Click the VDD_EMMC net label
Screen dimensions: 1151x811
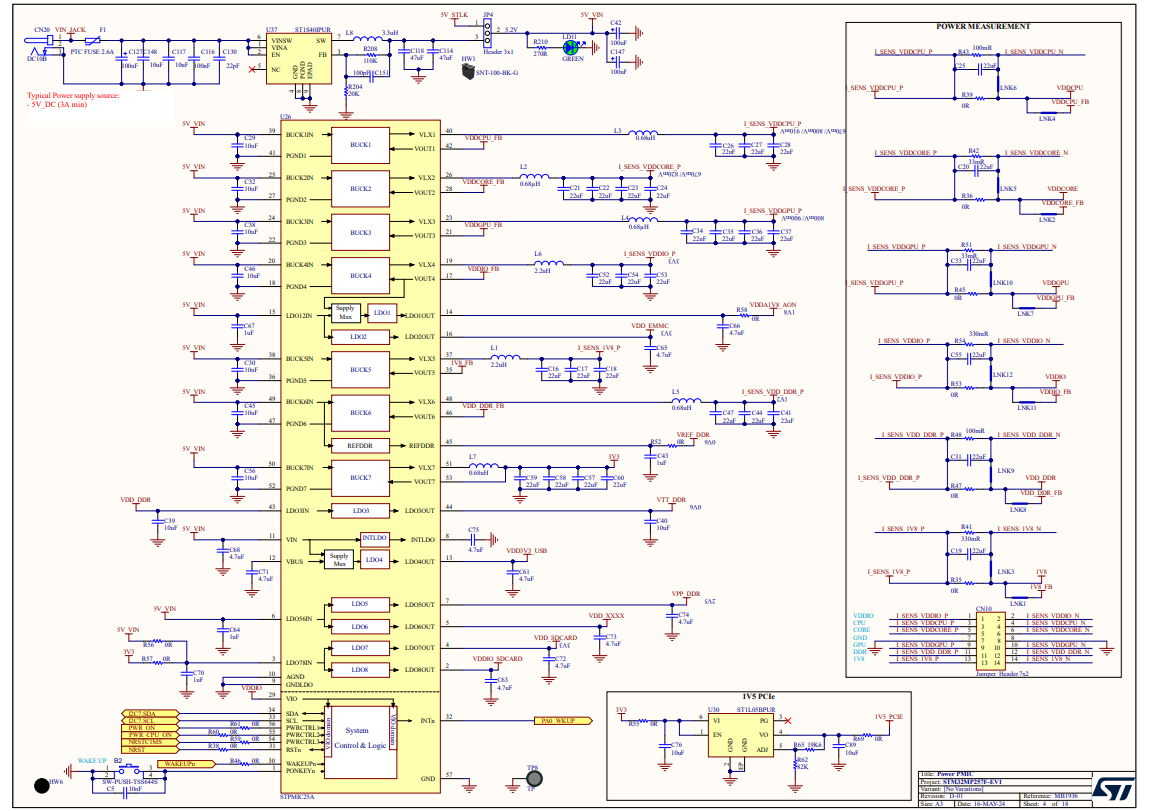coord(650,326)
